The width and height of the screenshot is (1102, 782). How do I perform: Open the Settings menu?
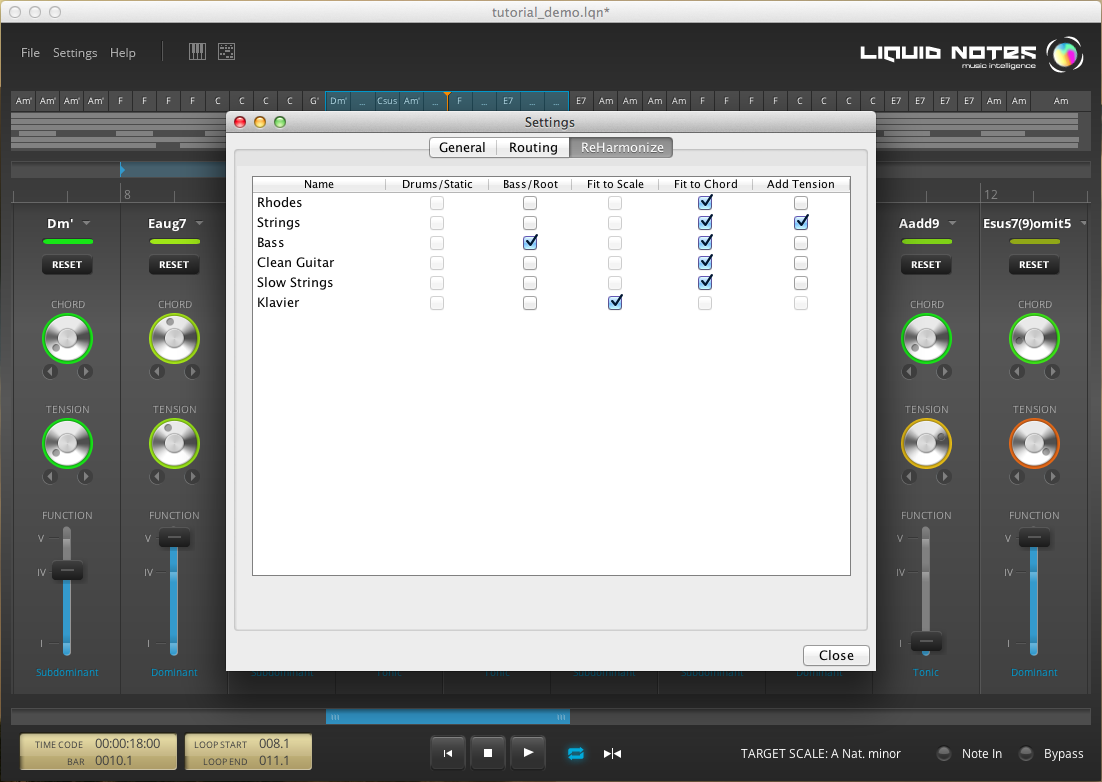point(75,53)
